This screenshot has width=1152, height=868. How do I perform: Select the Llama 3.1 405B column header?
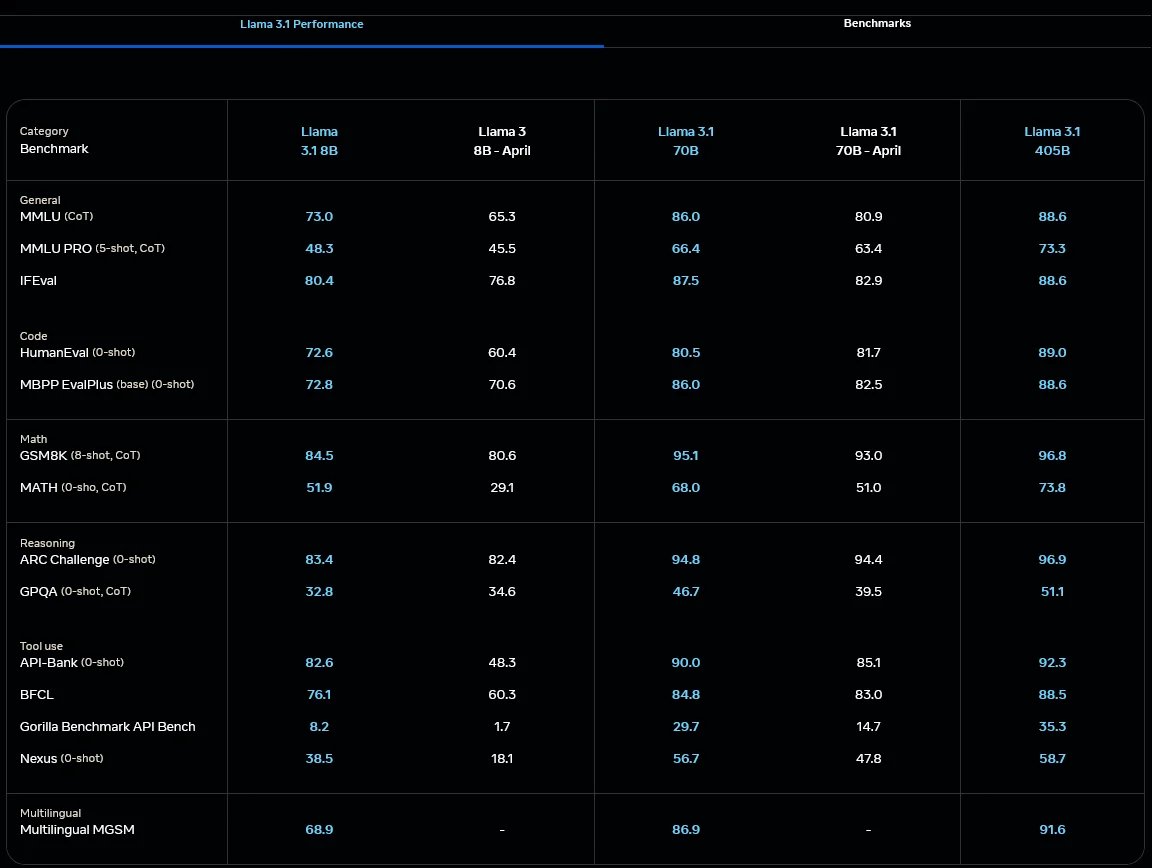(1052, 141)
